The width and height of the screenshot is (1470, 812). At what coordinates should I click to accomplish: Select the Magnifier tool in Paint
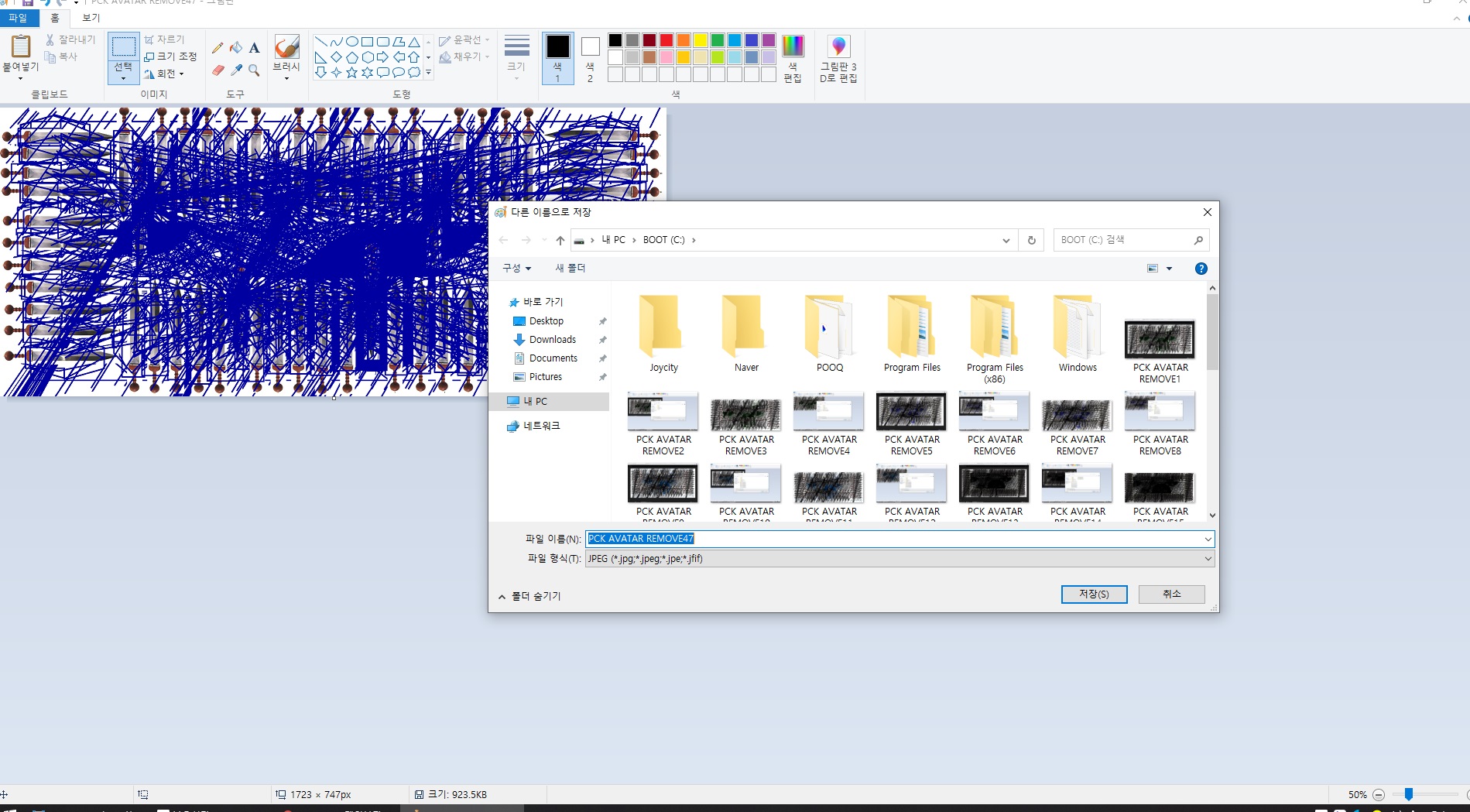(x=254, y=70)
